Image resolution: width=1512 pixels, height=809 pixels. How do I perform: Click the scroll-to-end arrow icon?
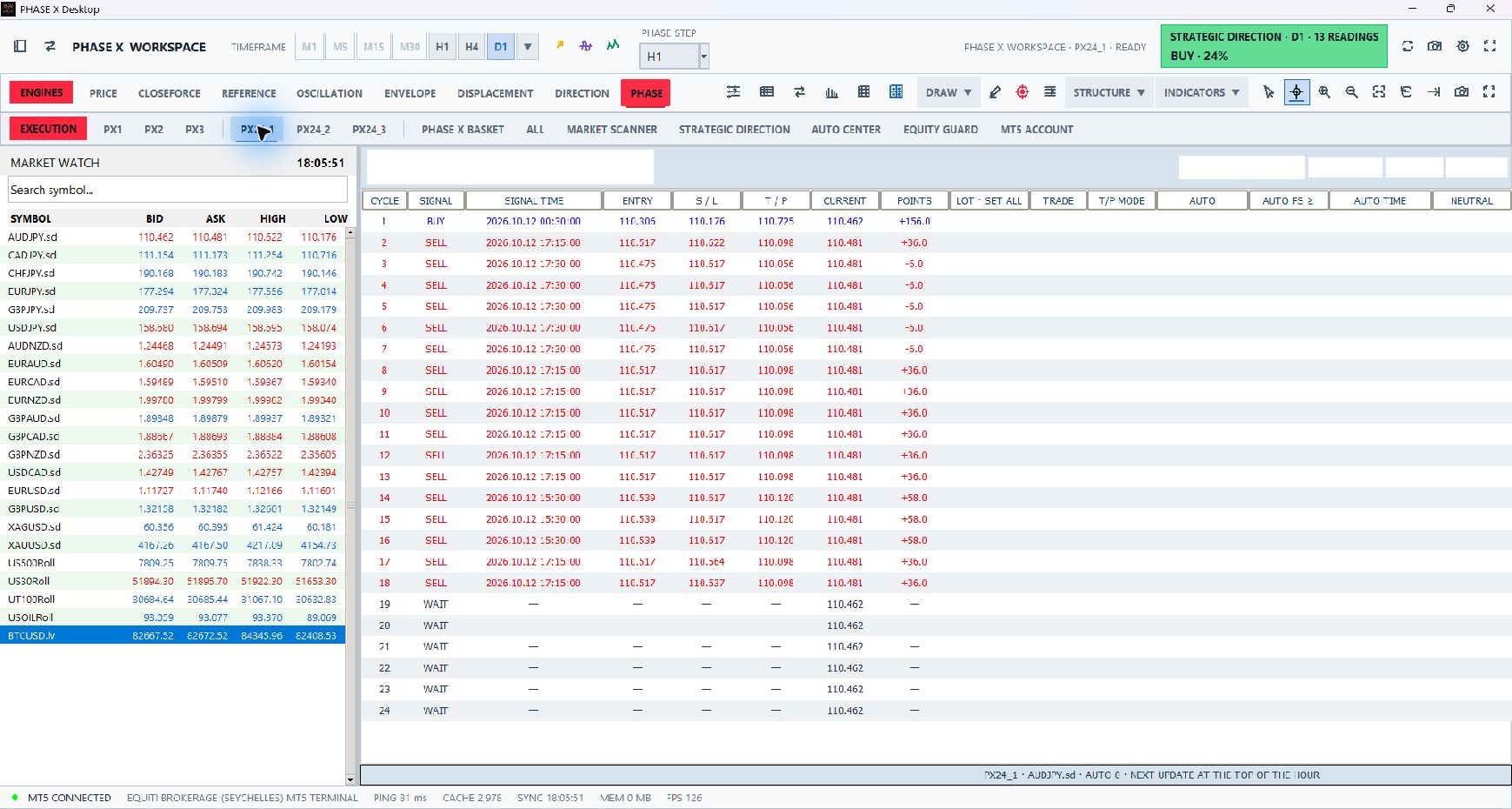1434,92
